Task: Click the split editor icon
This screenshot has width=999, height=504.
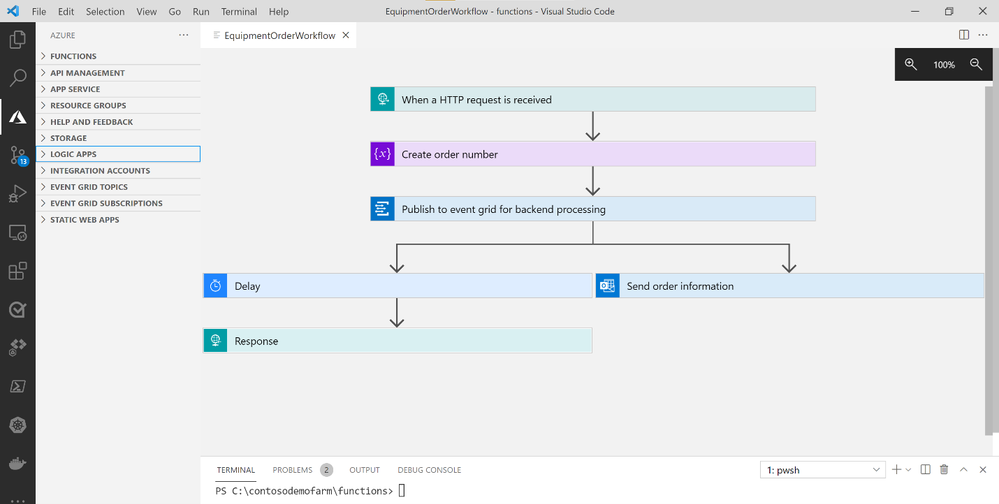Action: (964, 35)
